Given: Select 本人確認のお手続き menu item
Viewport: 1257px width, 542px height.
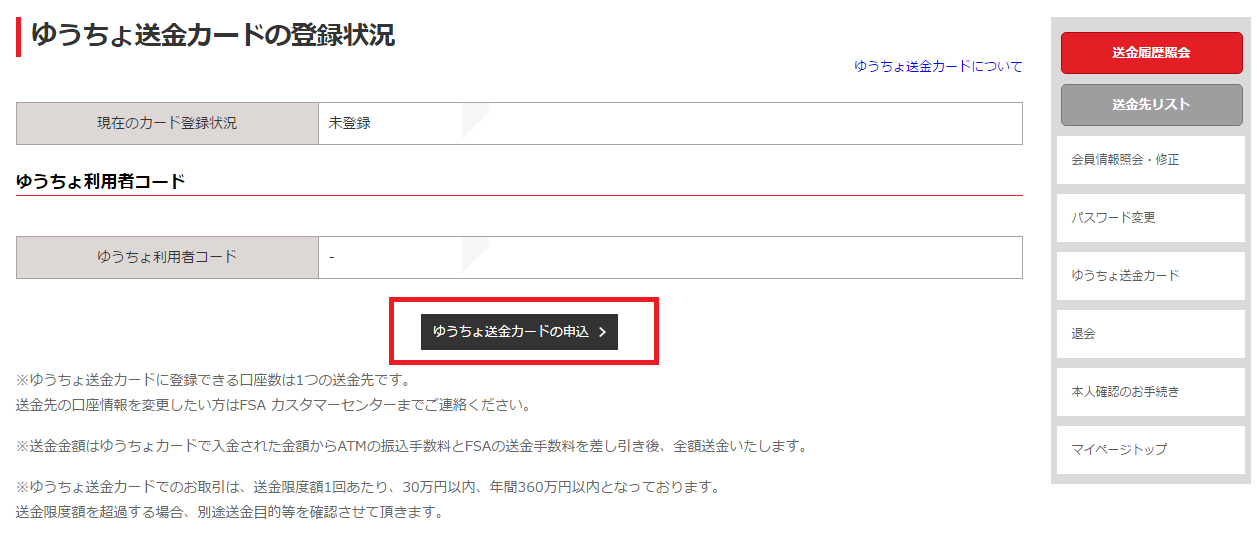Looking at the screenshot, I should click(1151, 391).
